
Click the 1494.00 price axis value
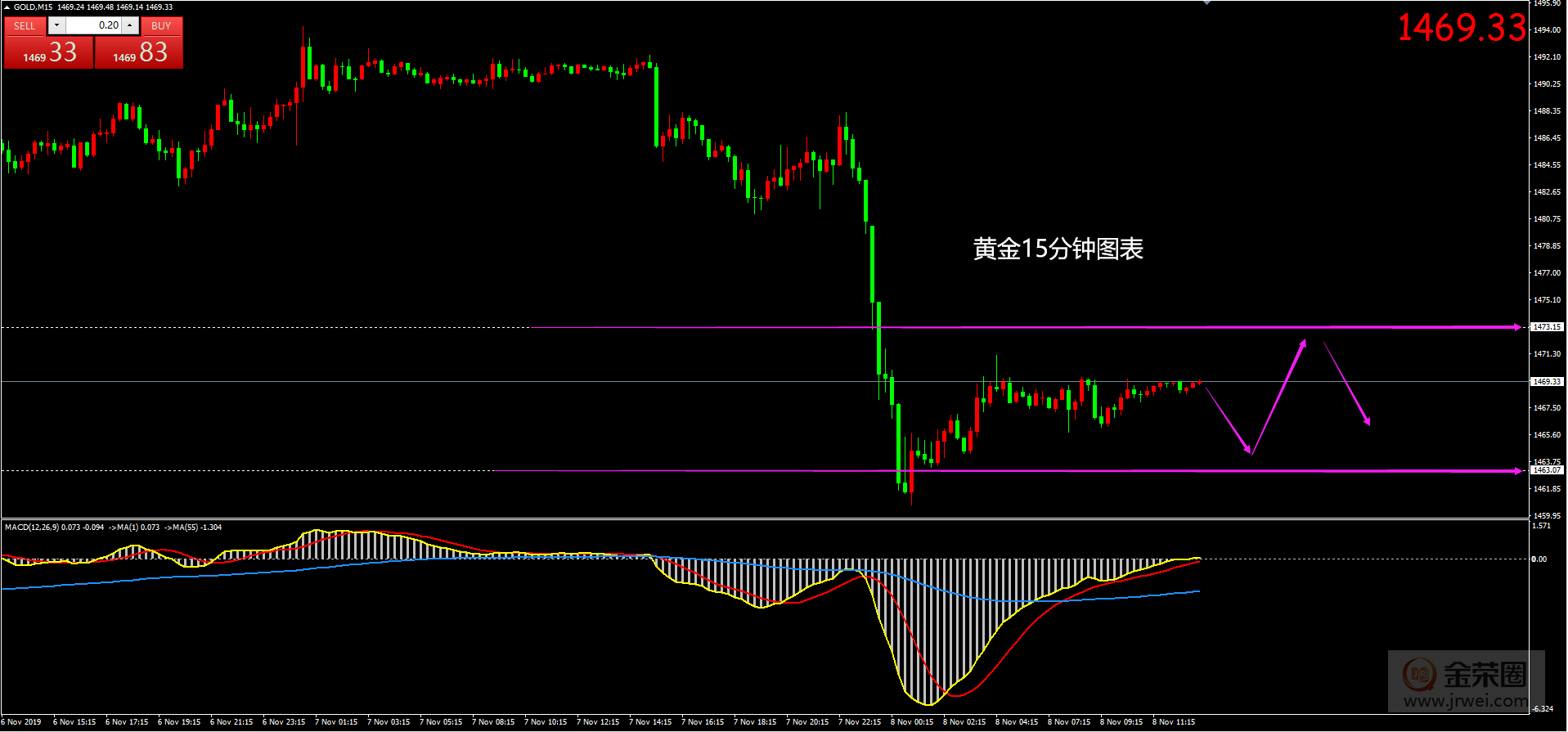[1547, 30]
